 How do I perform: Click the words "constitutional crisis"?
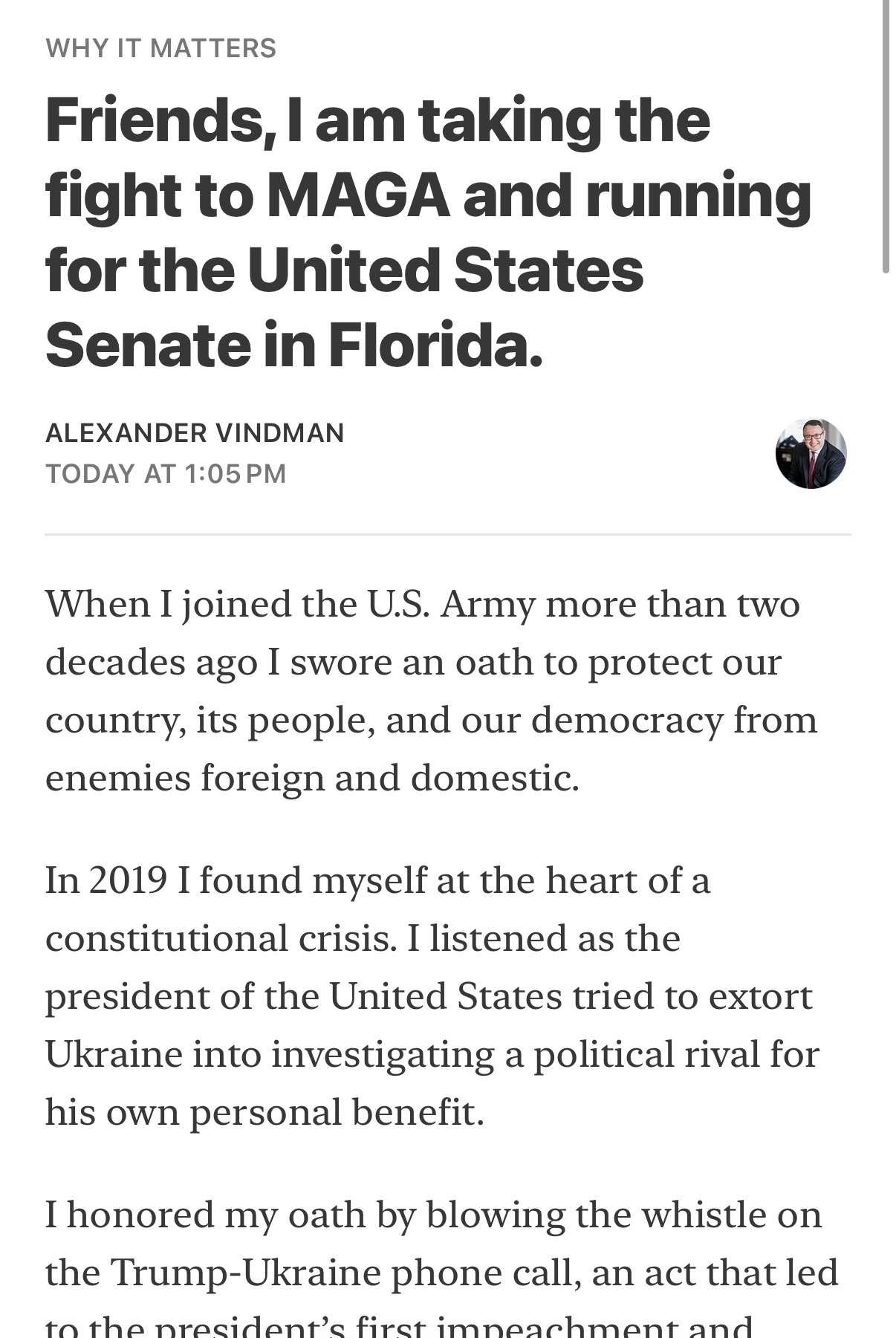[218, 938]
